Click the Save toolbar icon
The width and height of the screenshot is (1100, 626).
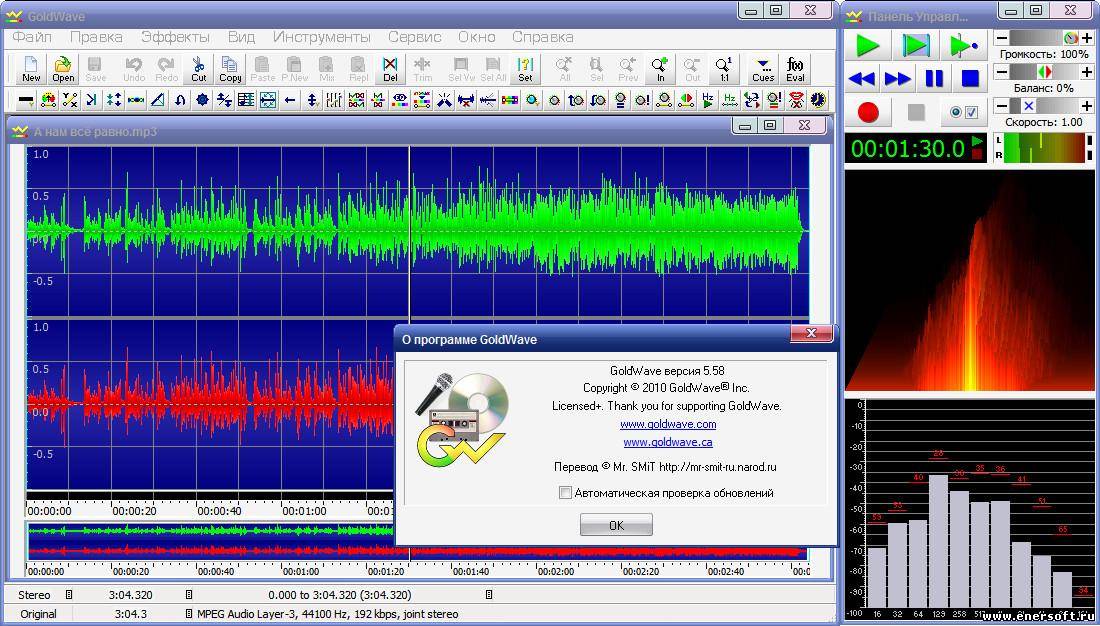(x=95, y=69)
